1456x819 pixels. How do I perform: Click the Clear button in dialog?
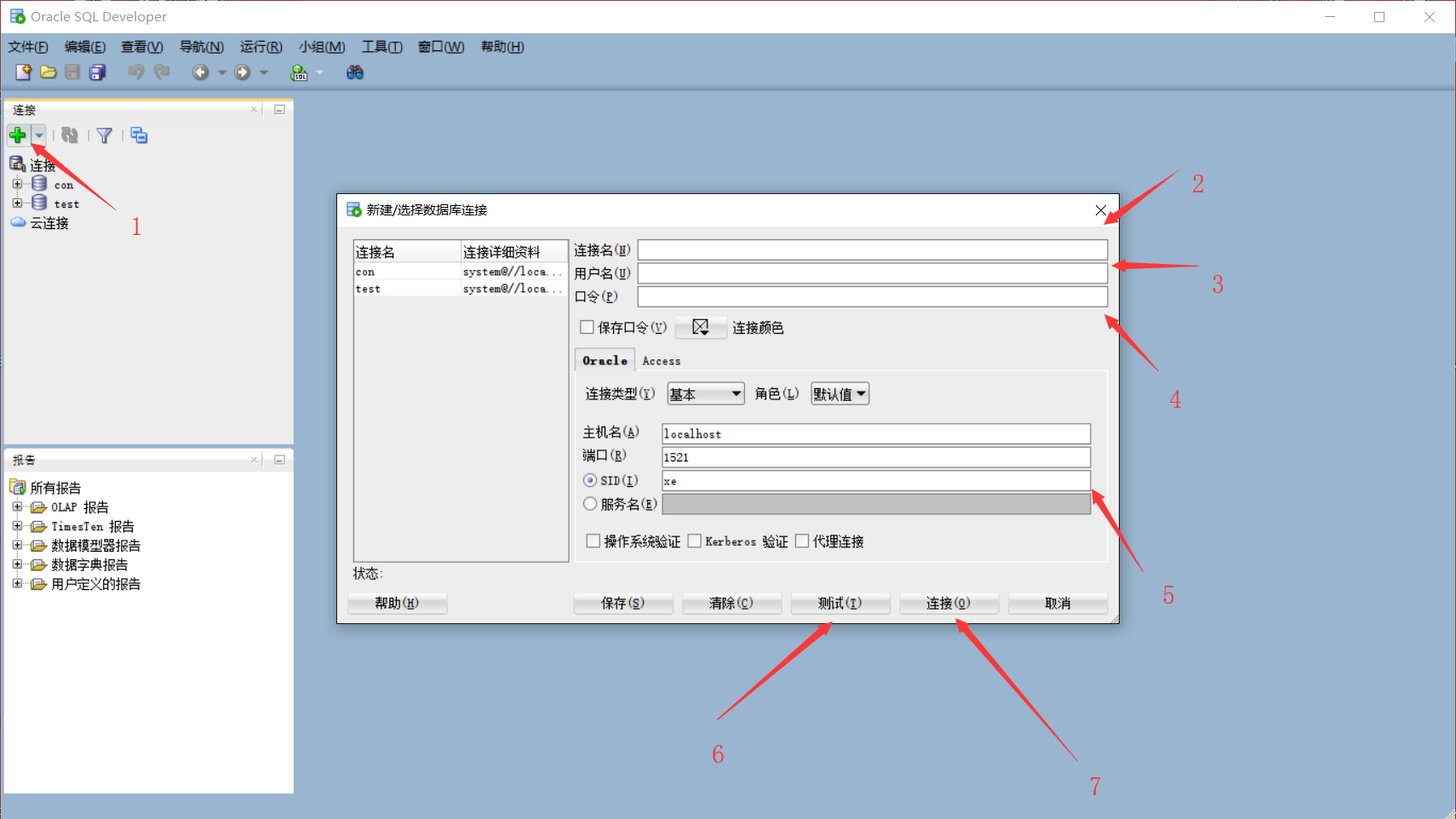(x=731, y=603)
